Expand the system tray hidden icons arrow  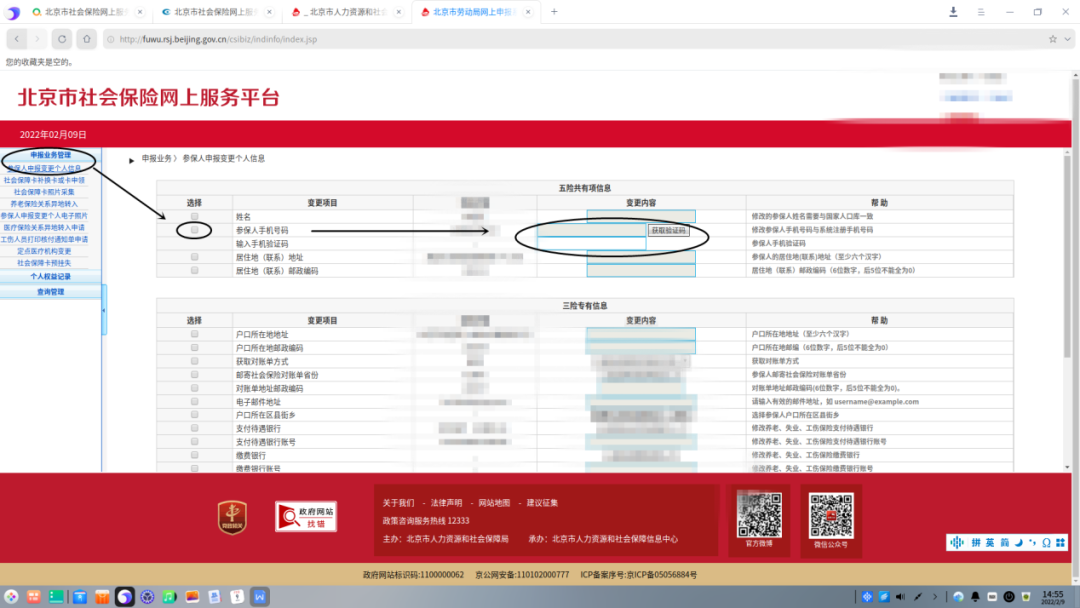coord(935,597)
